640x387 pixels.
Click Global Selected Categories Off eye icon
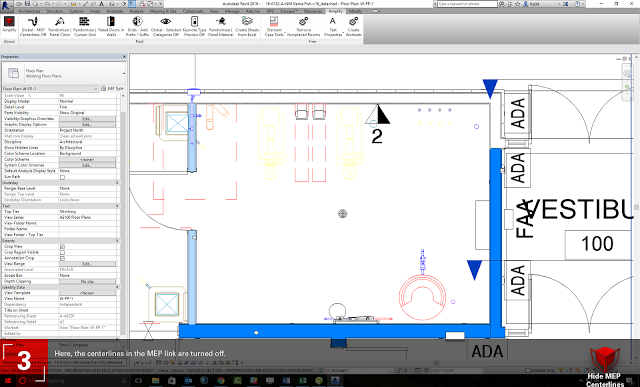pyautogui.click(x=165, y=21)
